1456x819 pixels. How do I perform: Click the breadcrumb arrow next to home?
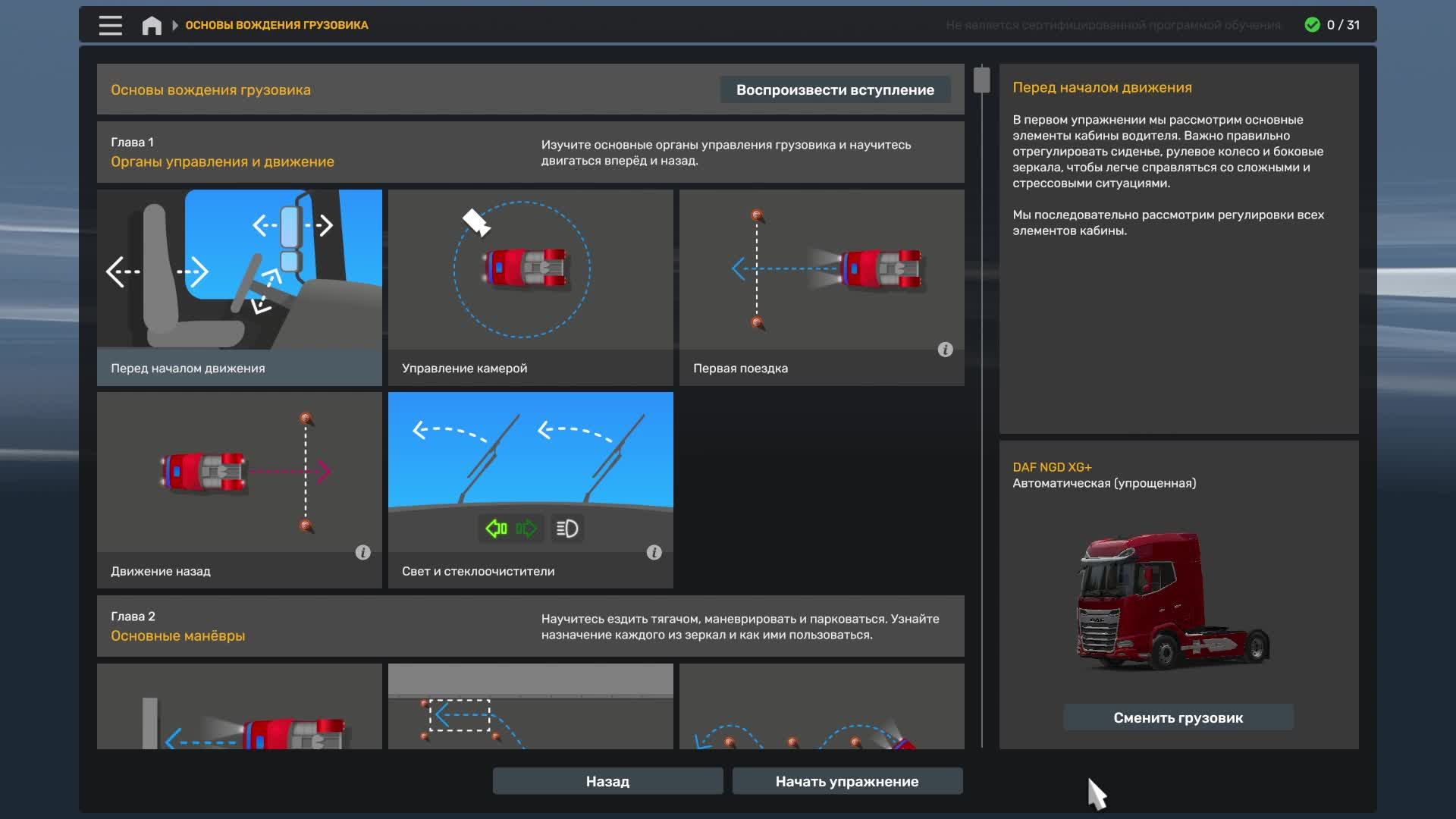(175, 25)
